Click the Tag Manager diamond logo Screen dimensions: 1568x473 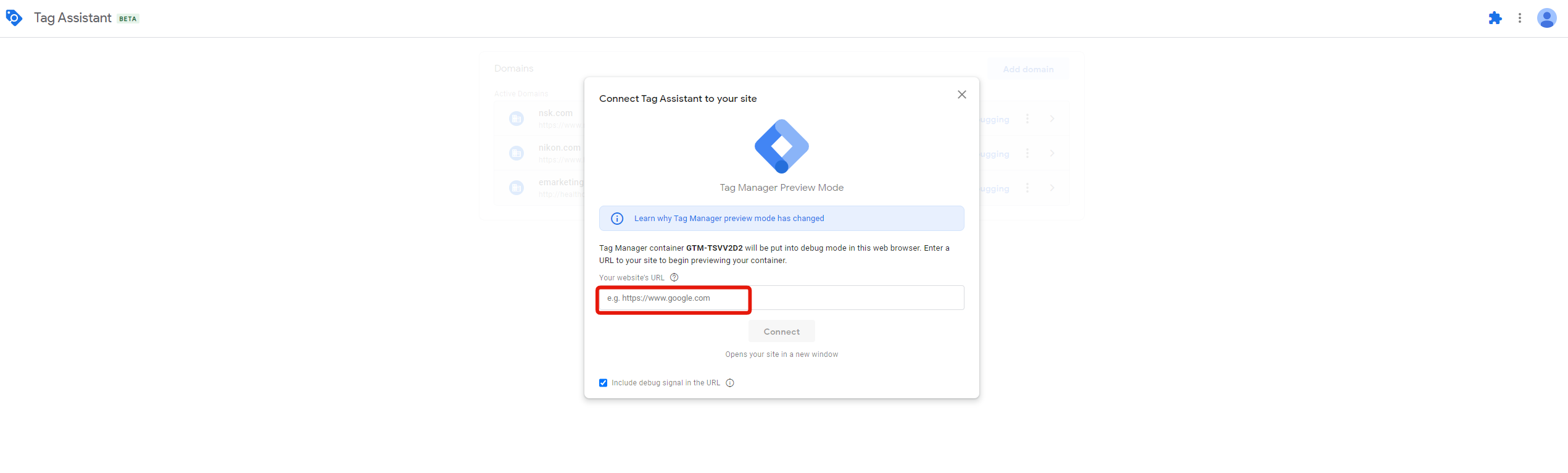[x=782, y=146]
